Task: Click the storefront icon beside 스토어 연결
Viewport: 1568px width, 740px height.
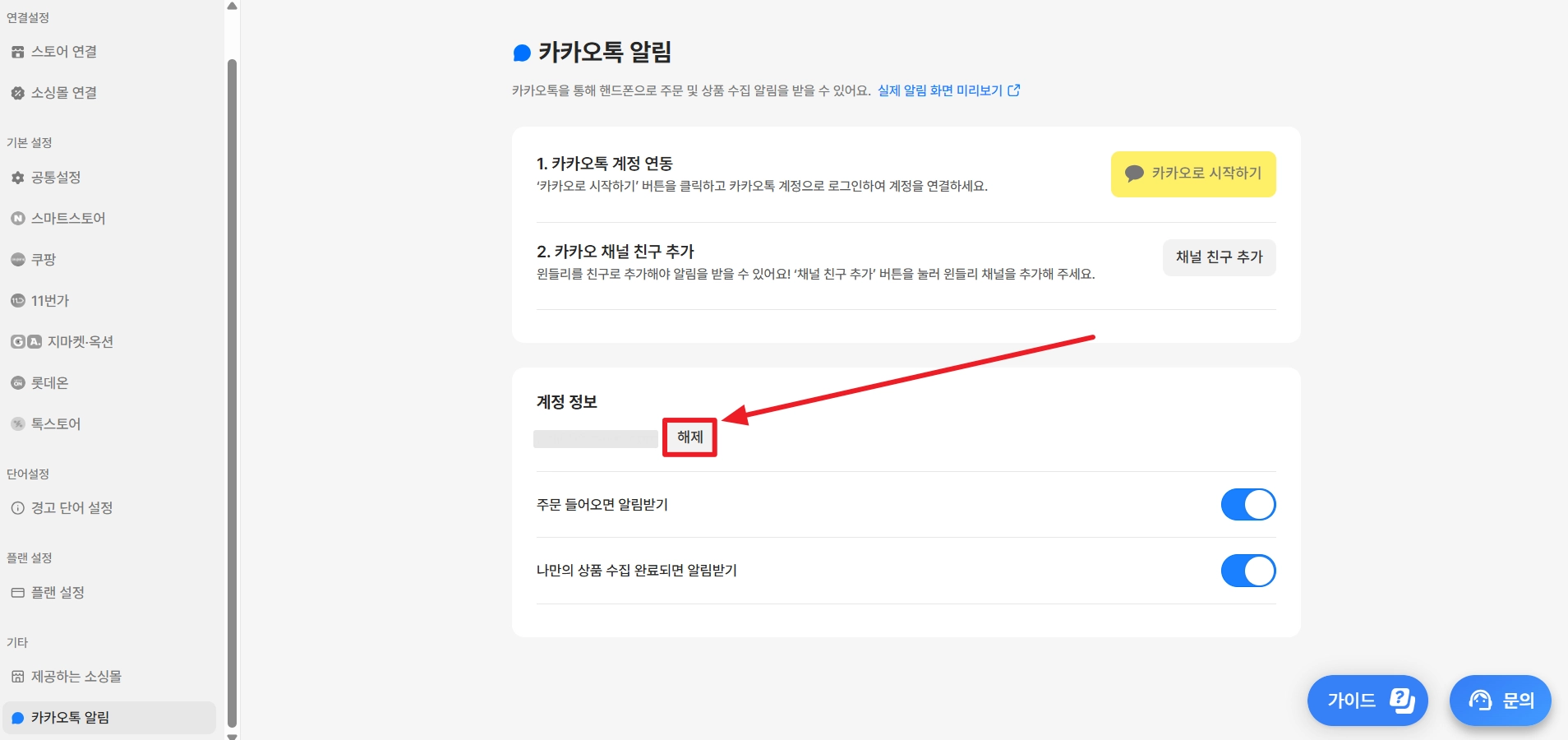Action: (17, 52)
